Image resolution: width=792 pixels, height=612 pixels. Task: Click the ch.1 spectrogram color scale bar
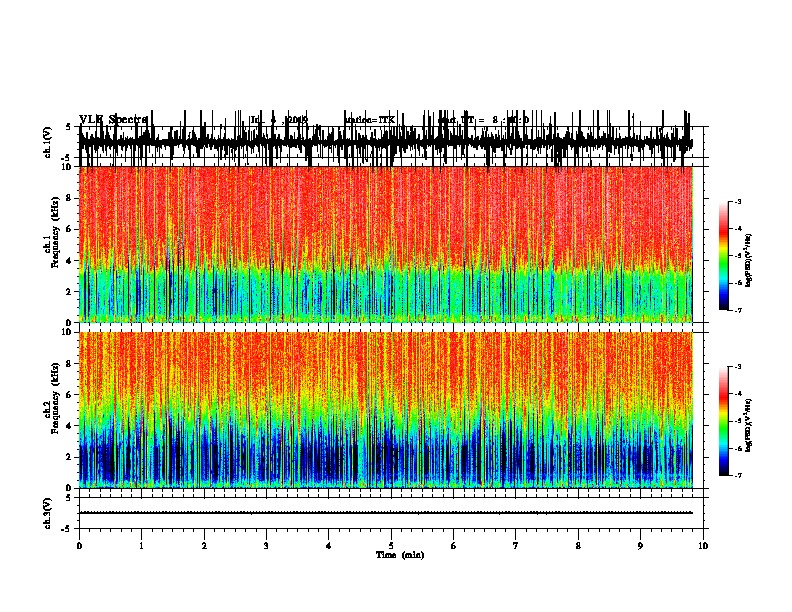tap(724, 256)
